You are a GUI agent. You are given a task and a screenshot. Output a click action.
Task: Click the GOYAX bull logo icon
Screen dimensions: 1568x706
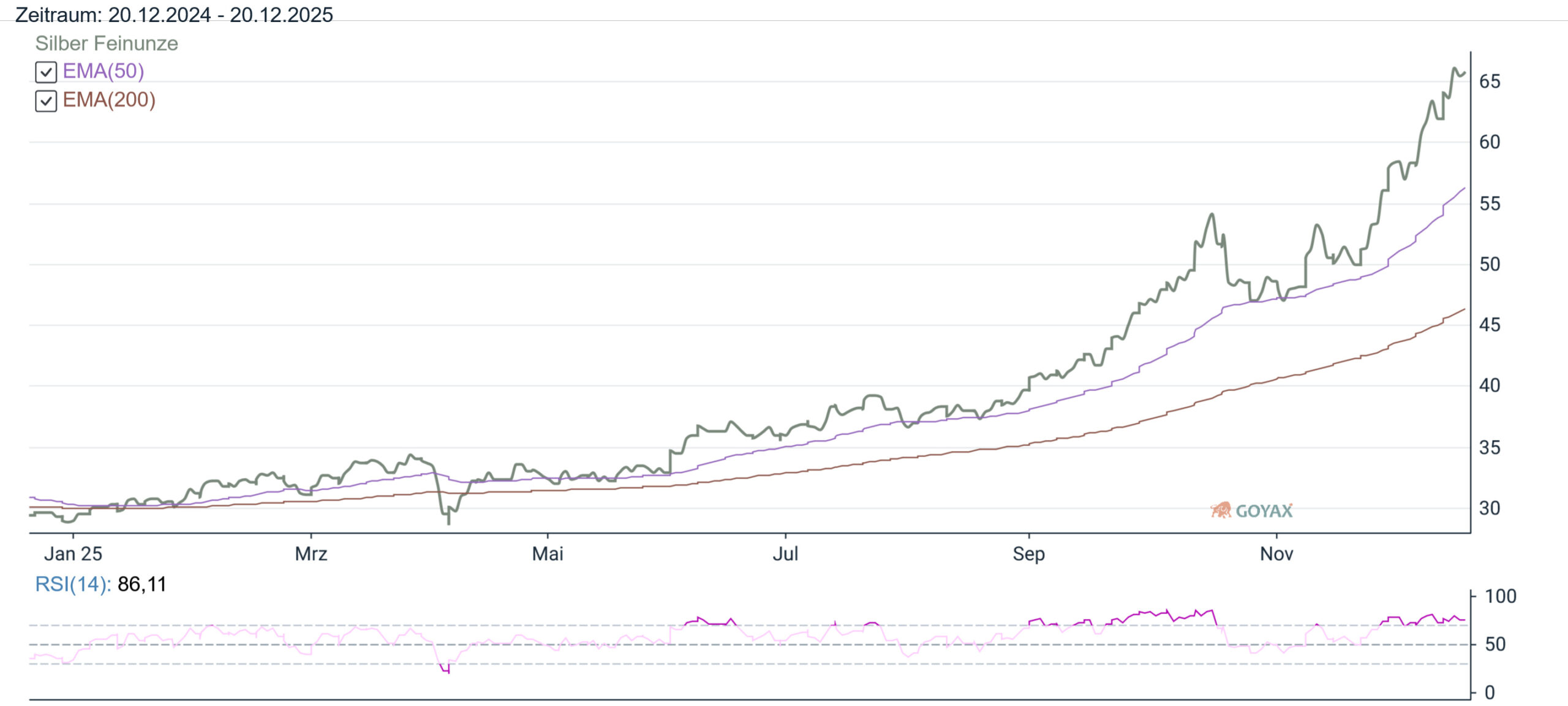pyautogui.click(x=1221, y=510)
